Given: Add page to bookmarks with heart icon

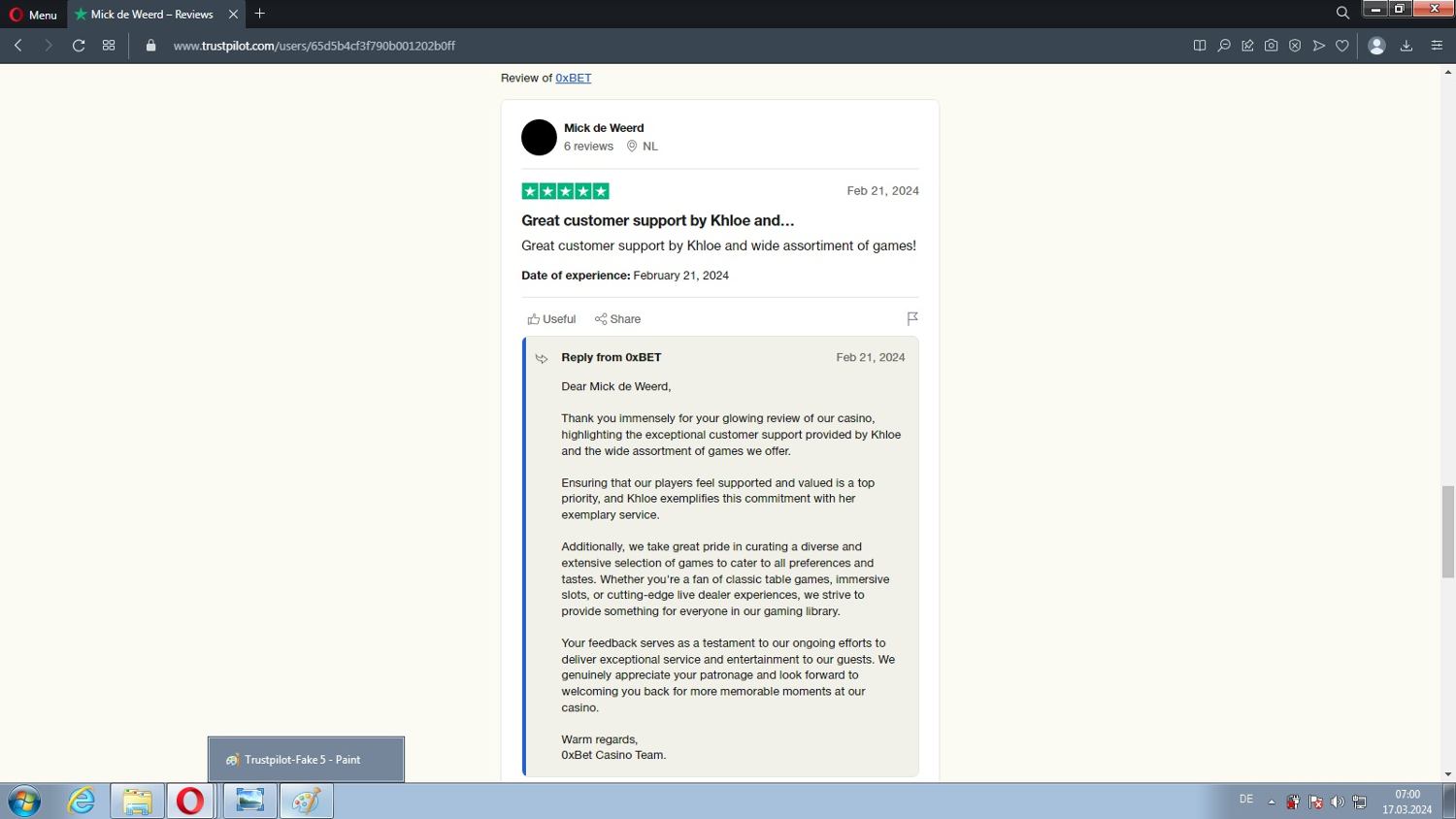Looking at the screenshot, I should 1342,46.
